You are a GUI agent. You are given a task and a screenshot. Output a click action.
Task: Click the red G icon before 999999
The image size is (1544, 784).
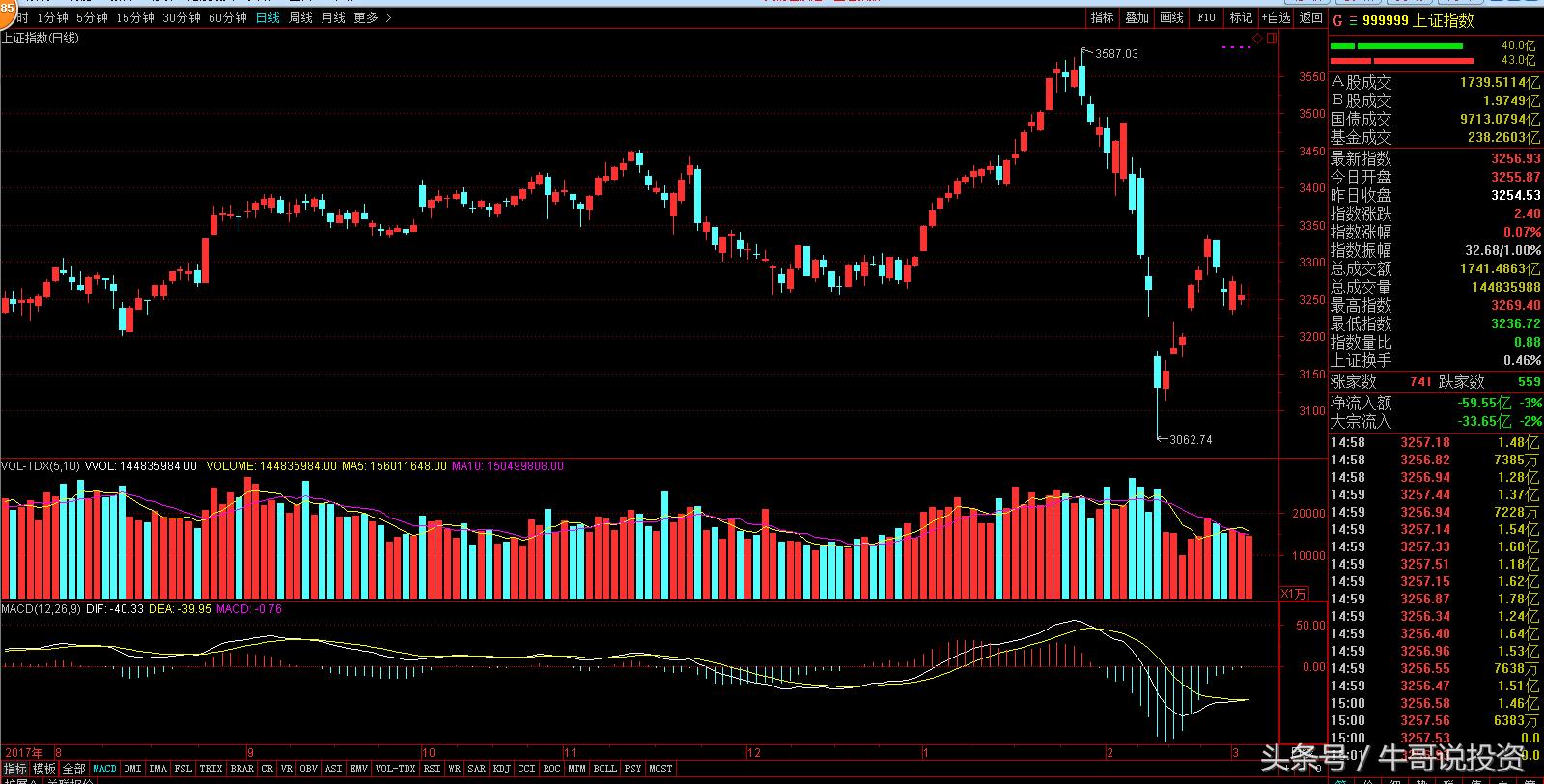point(1337,20)
